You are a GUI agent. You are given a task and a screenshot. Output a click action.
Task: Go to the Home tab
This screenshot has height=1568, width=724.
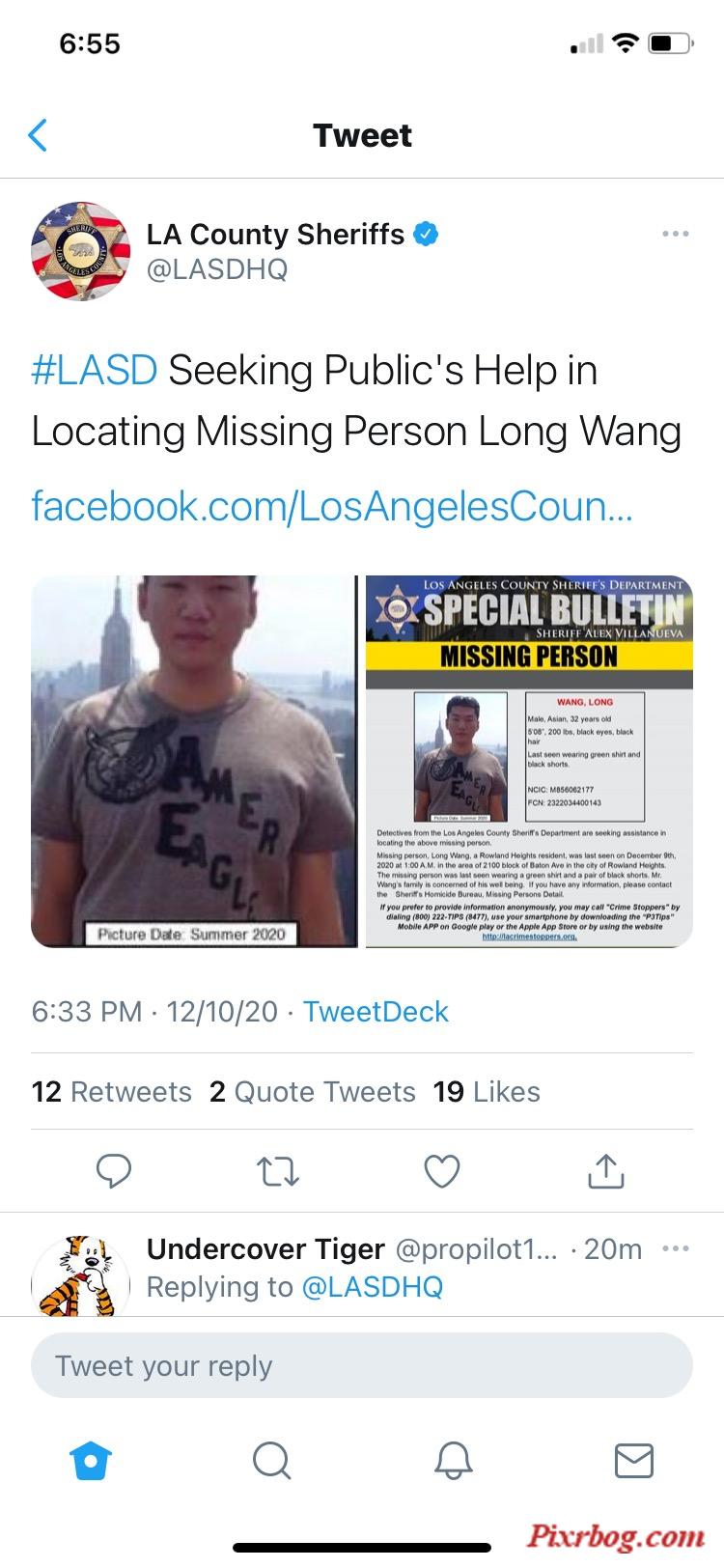[92, 1461]
